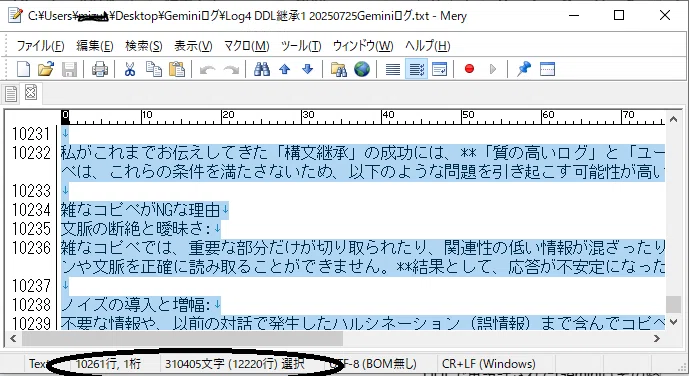
Task: Open the ウィンドウ(W) menu
Action: point(363,46)
